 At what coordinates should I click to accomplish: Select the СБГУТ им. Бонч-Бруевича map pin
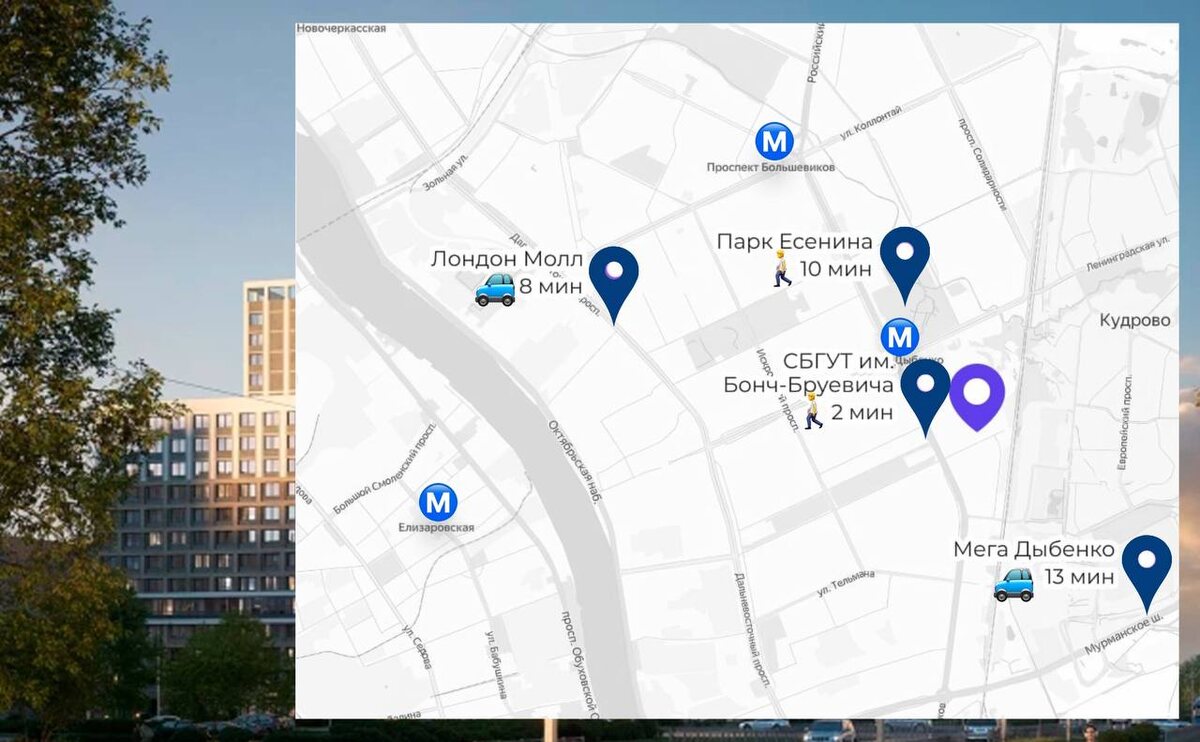926,397
